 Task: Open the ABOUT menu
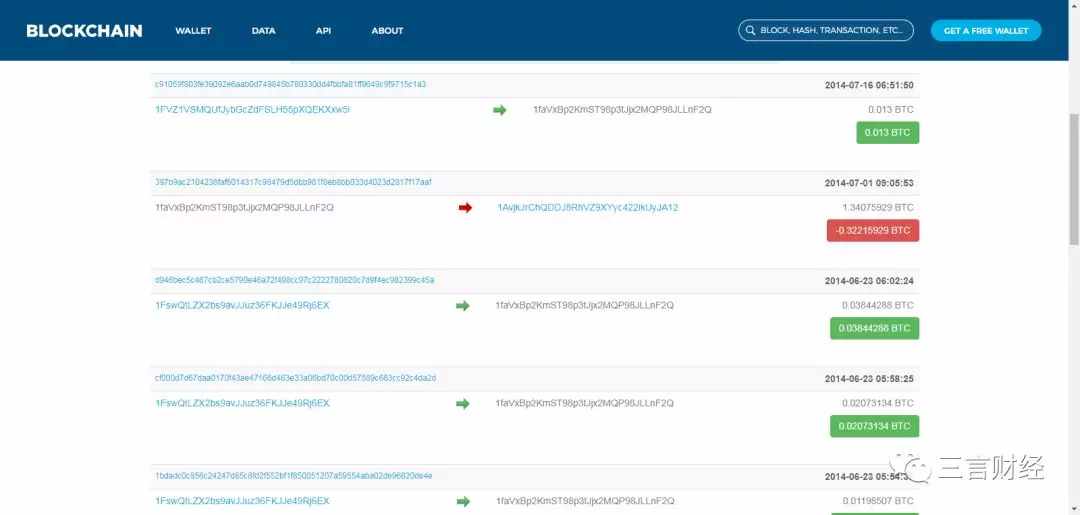(x=387, y=31)
